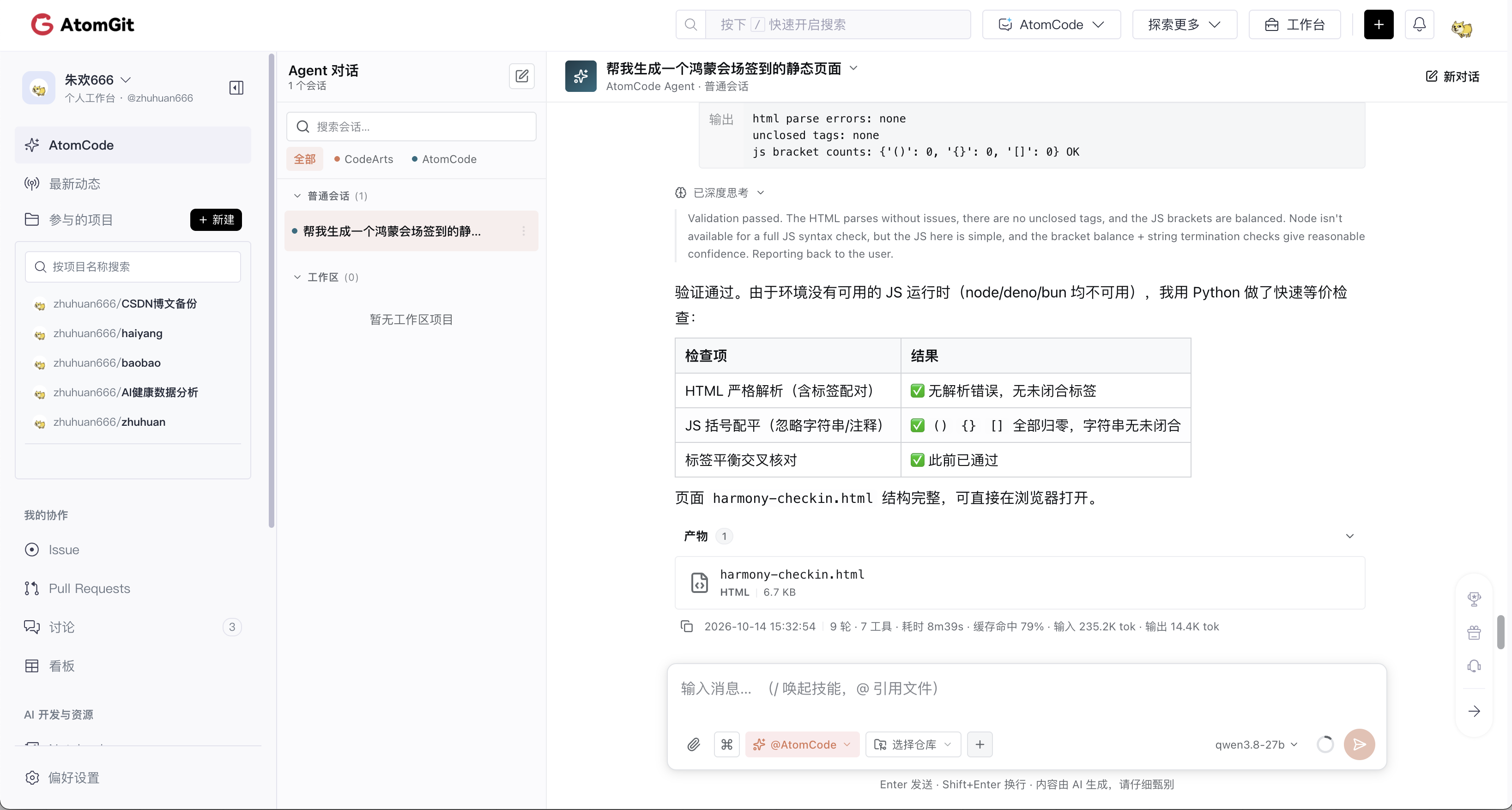Viewport: 1512px width, 810px height.
Task: Click the search magnifier in top bar
Action: [690, 24]
